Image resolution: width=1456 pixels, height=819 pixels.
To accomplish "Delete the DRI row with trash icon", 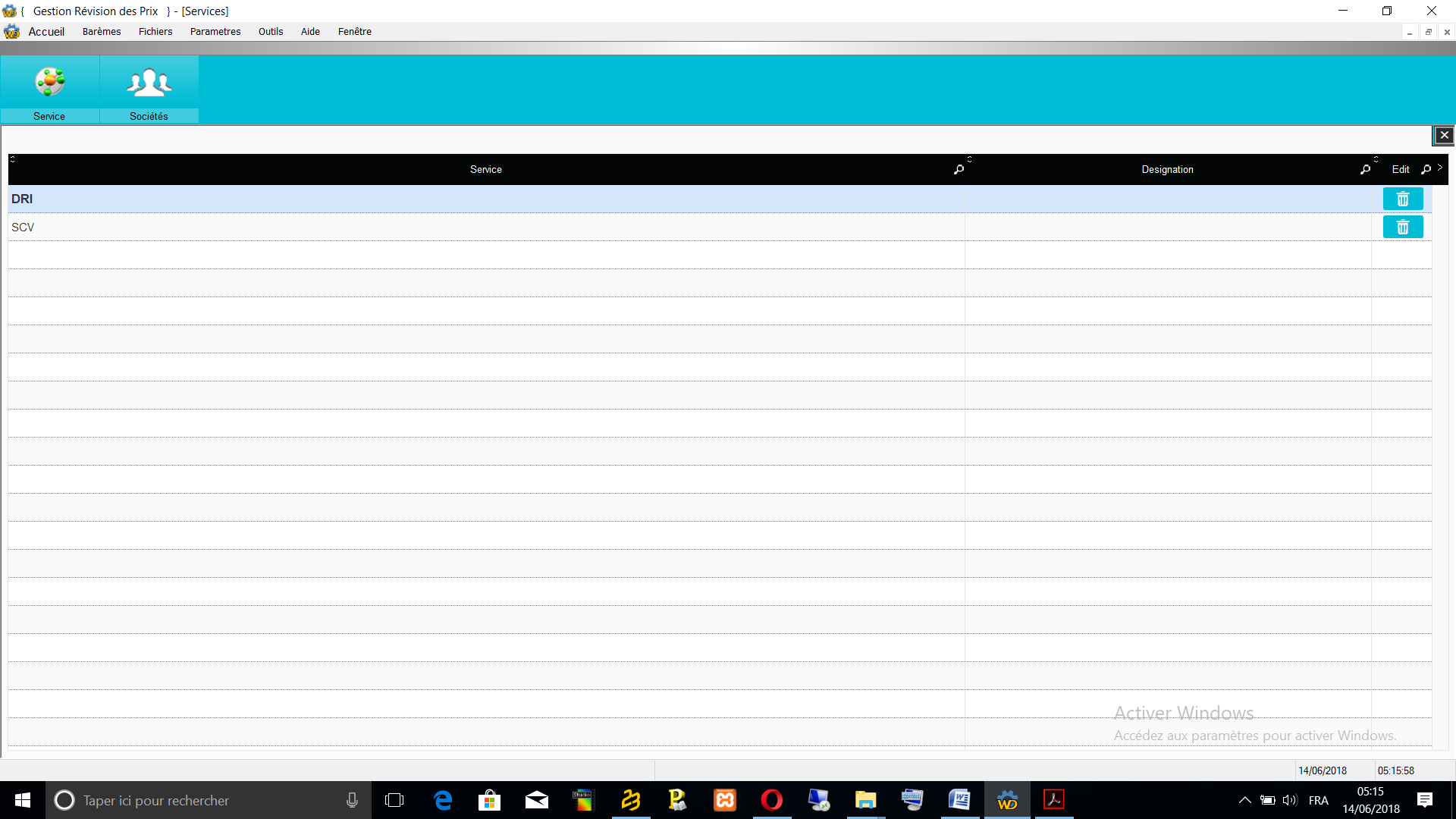I will (x=1402, y=199).
